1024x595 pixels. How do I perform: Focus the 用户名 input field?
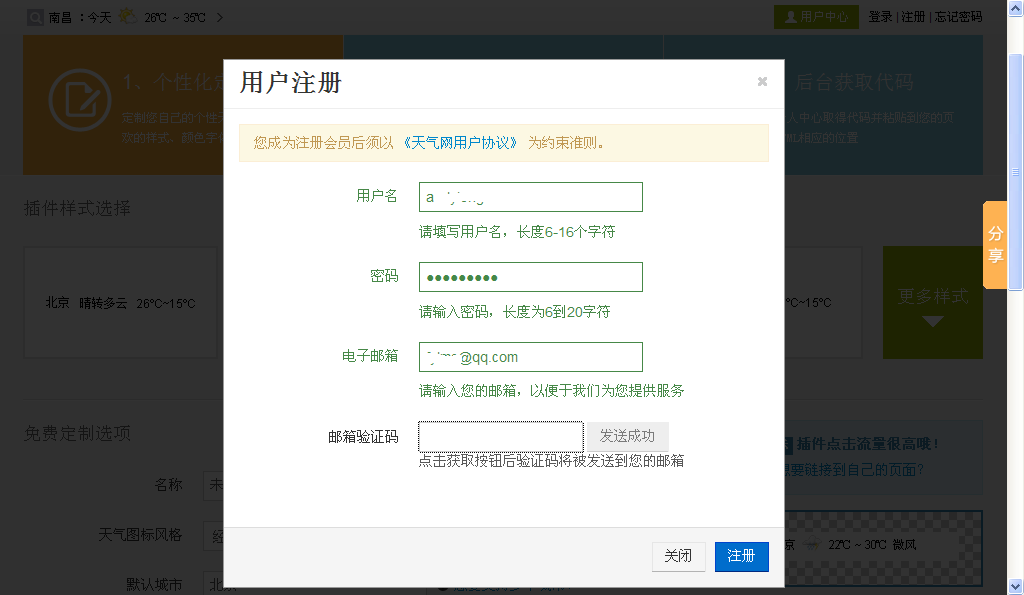(530, 197)
